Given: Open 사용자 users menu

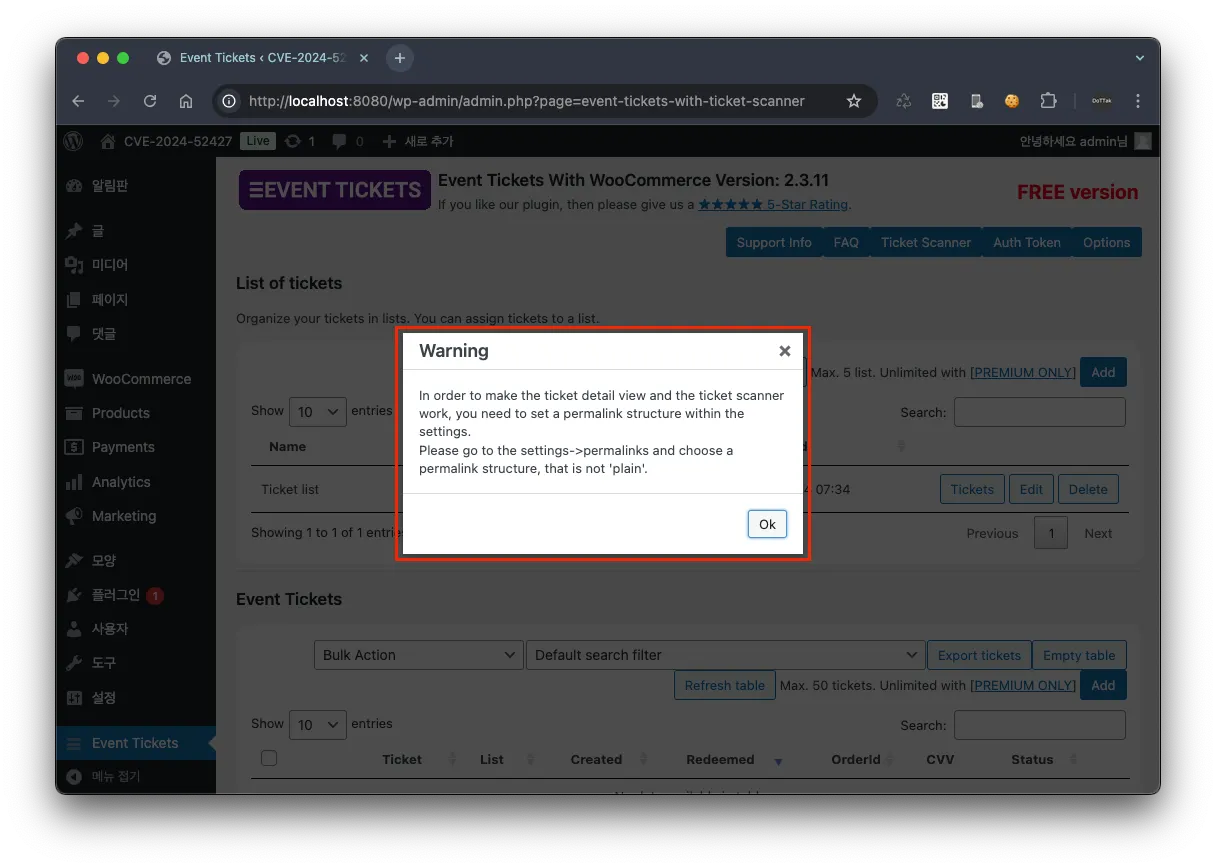Looking at the screenshot, I should (136, 629).
